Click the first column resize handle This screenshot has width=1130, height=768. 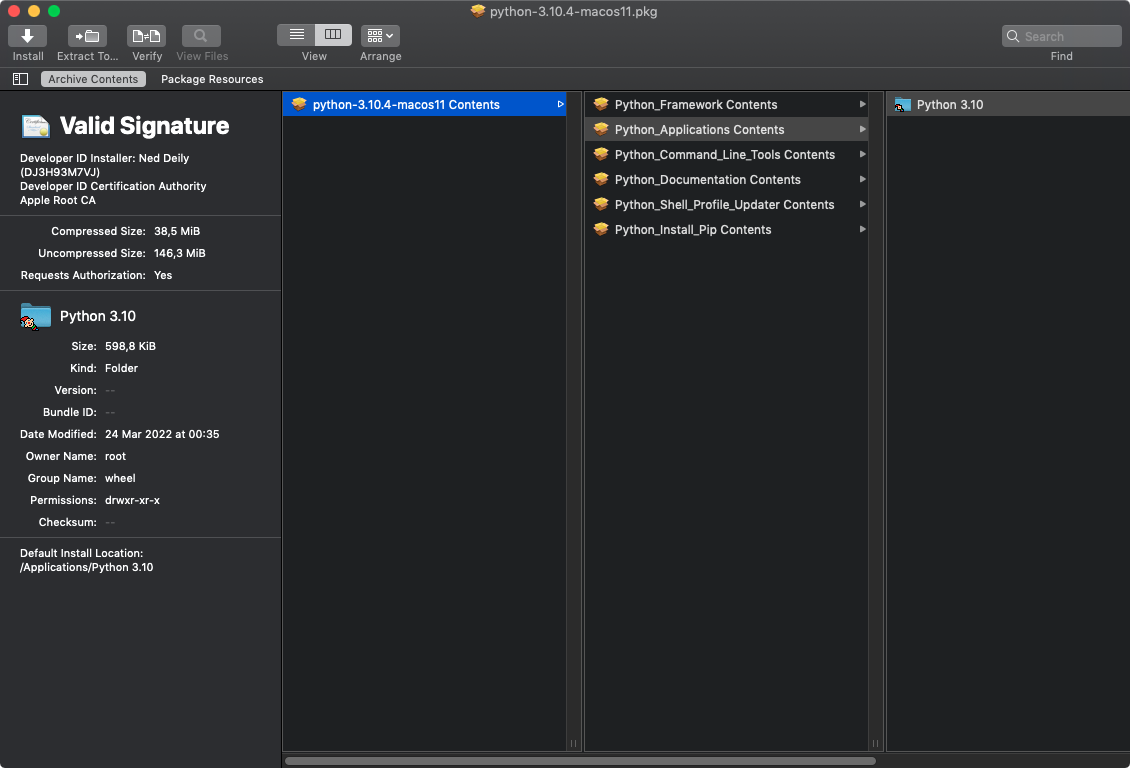tap(574, 743)
